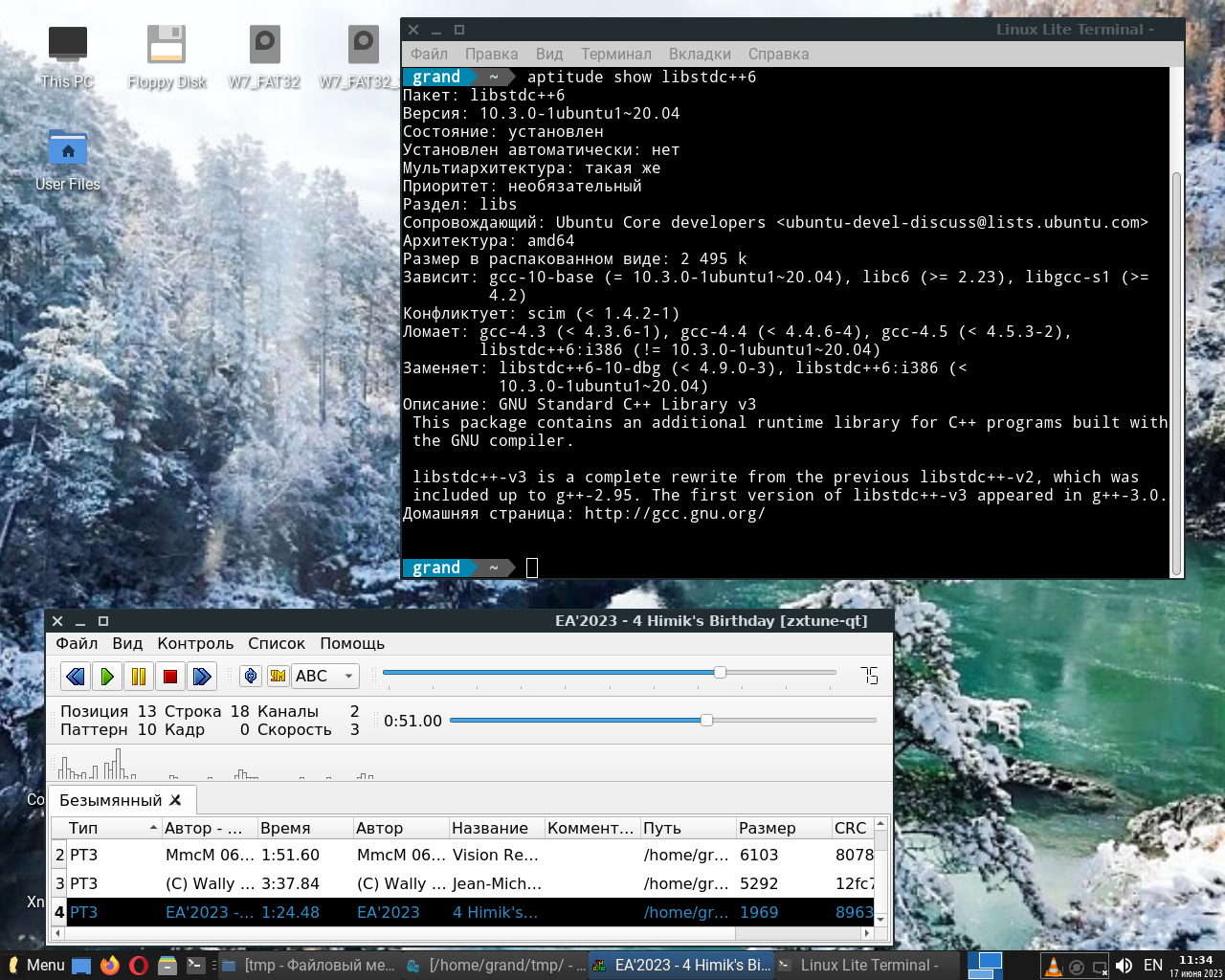Click size value 6103 in playlist
The image size is (1225, 980).
coord(759,855)
